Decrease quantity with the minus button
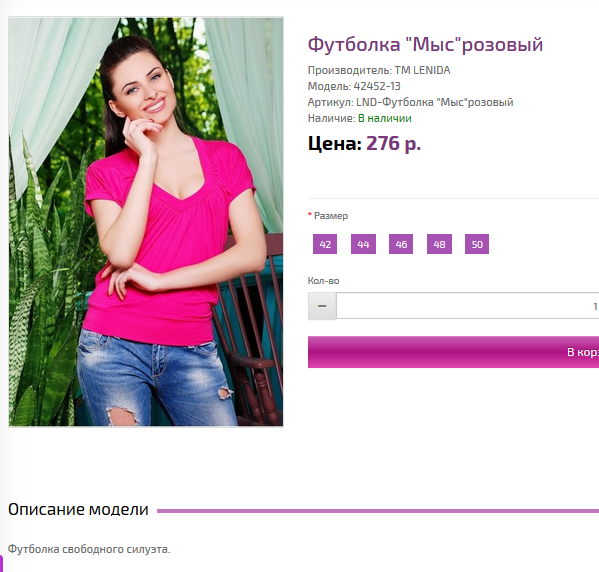 pyautogui.click(x=322, y=306)
